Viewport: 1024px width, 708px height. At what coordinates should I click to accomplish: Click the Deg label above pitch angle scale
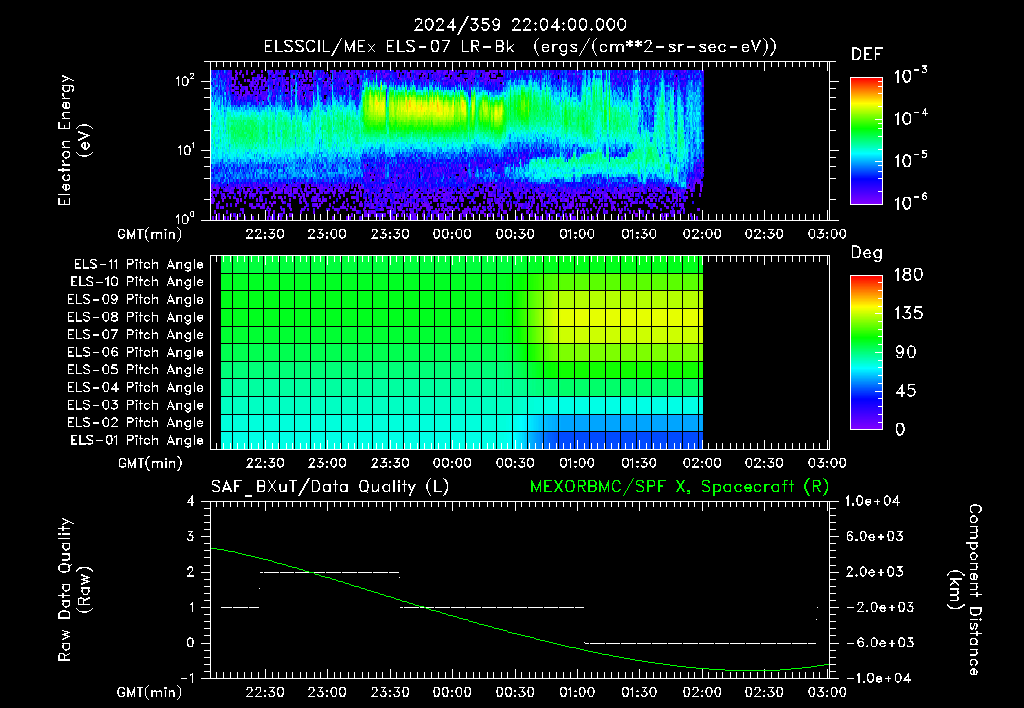867,253
